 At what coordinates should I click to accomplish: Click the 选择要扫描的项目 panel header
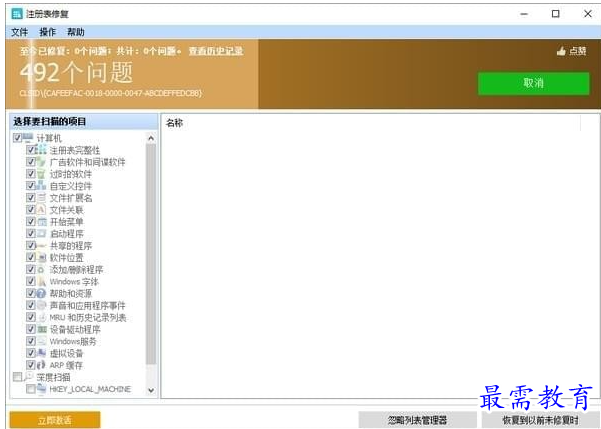[84, 122]
